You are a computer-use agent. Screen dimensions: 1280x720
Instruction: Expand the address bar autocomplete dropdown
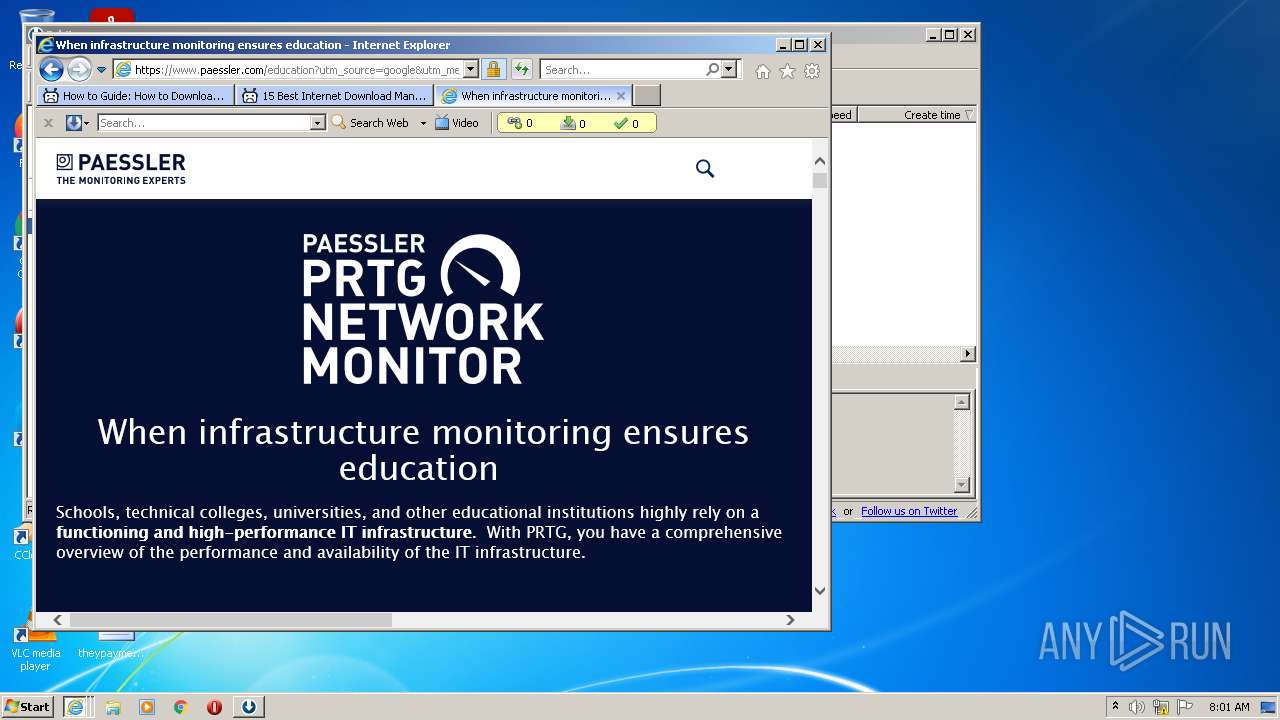[x=470, y=70]
